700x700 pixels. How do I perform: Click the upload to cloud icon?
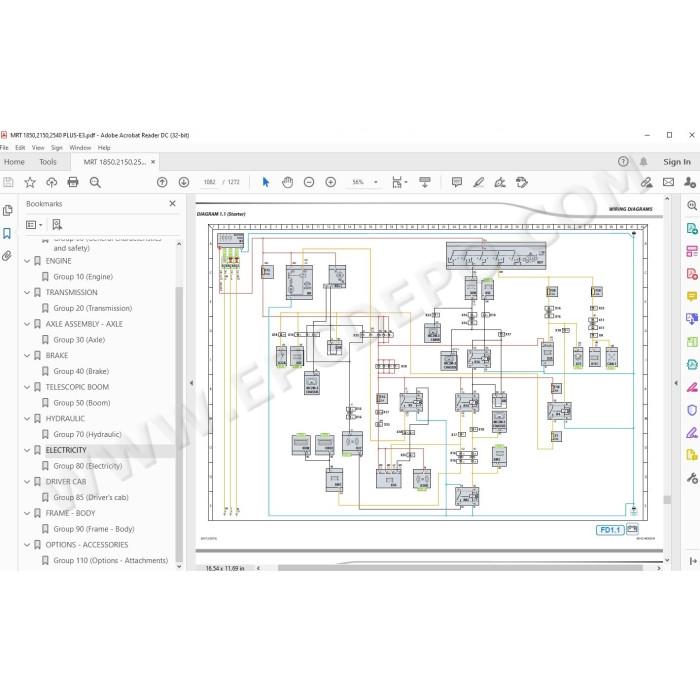(x=51, y=182)
